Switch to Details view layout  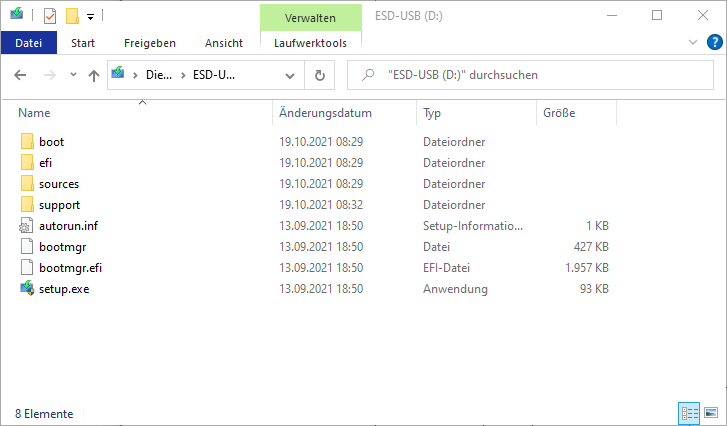689,413
